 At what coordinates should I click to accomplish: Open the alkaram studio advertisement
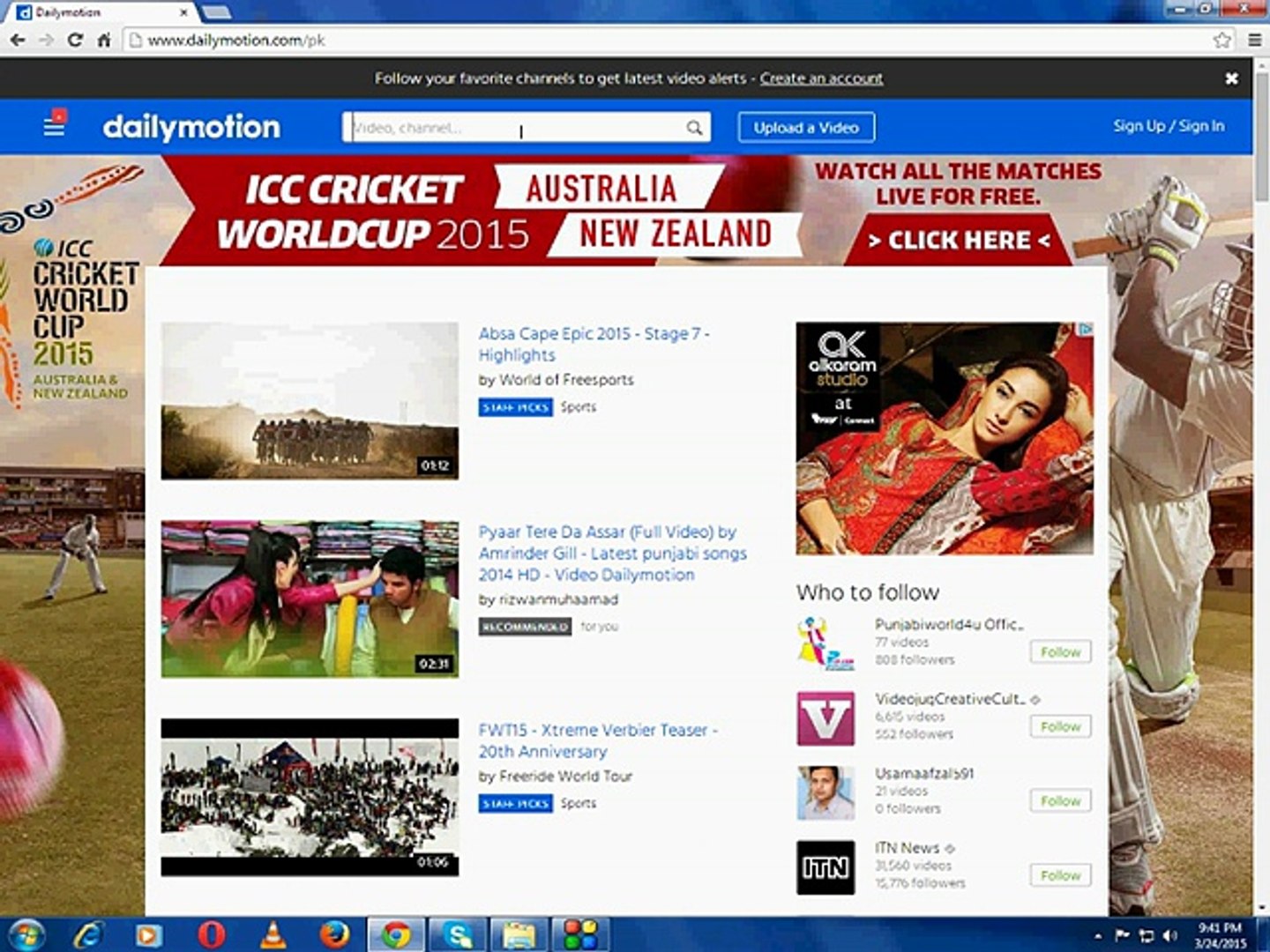(945, 438)
